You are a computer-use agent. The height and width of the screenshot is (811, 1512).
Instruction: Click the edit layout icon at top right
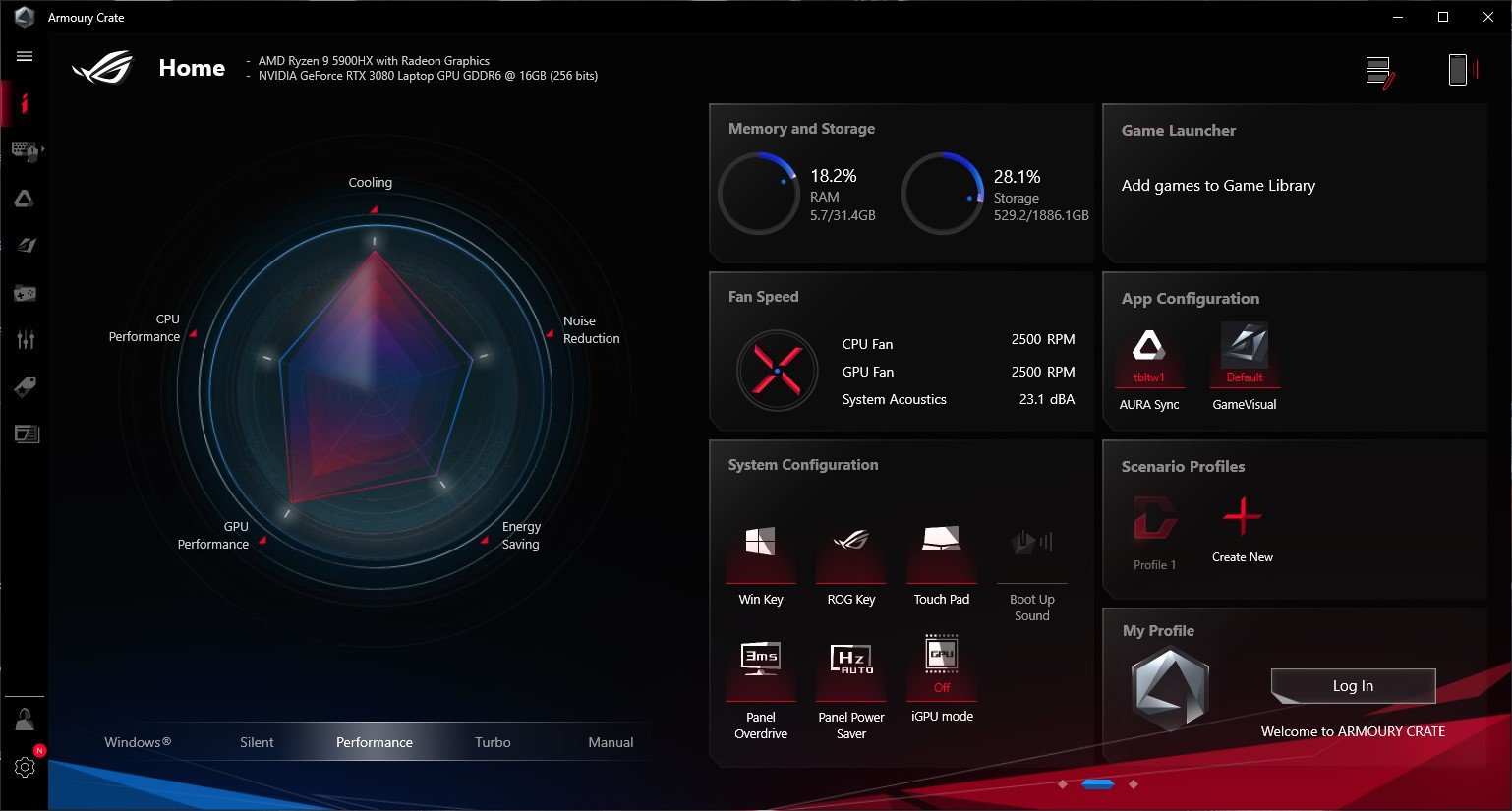(1380, 72)
